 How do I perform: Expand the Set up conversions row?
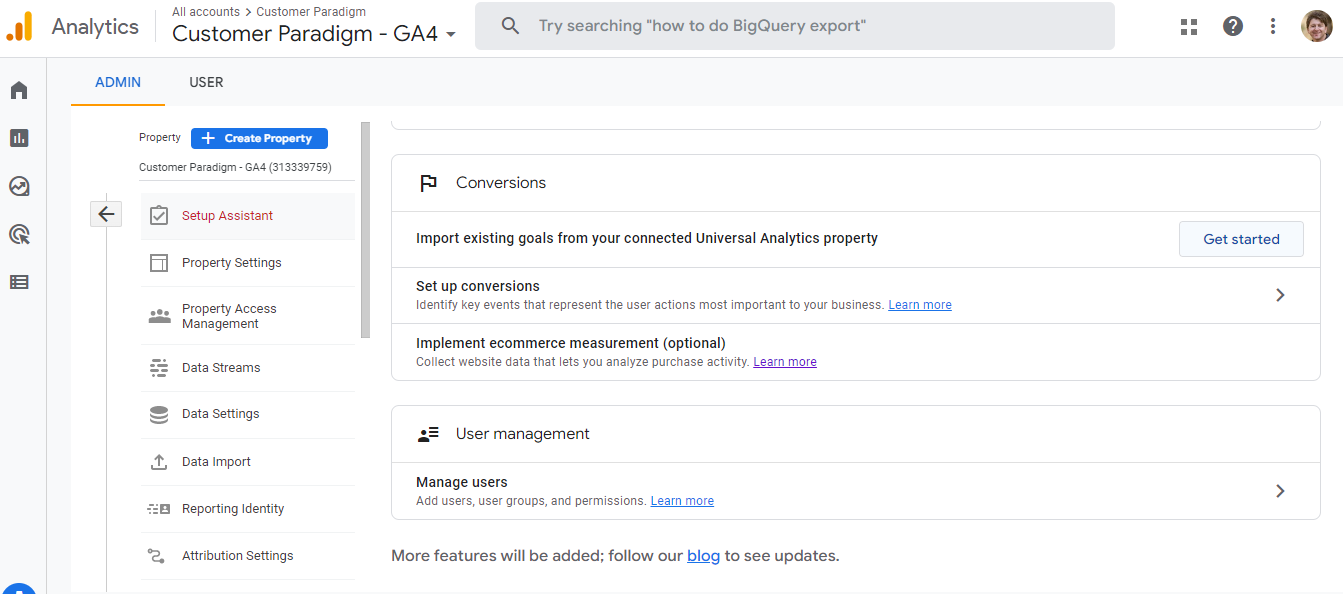coord(1280,295)
